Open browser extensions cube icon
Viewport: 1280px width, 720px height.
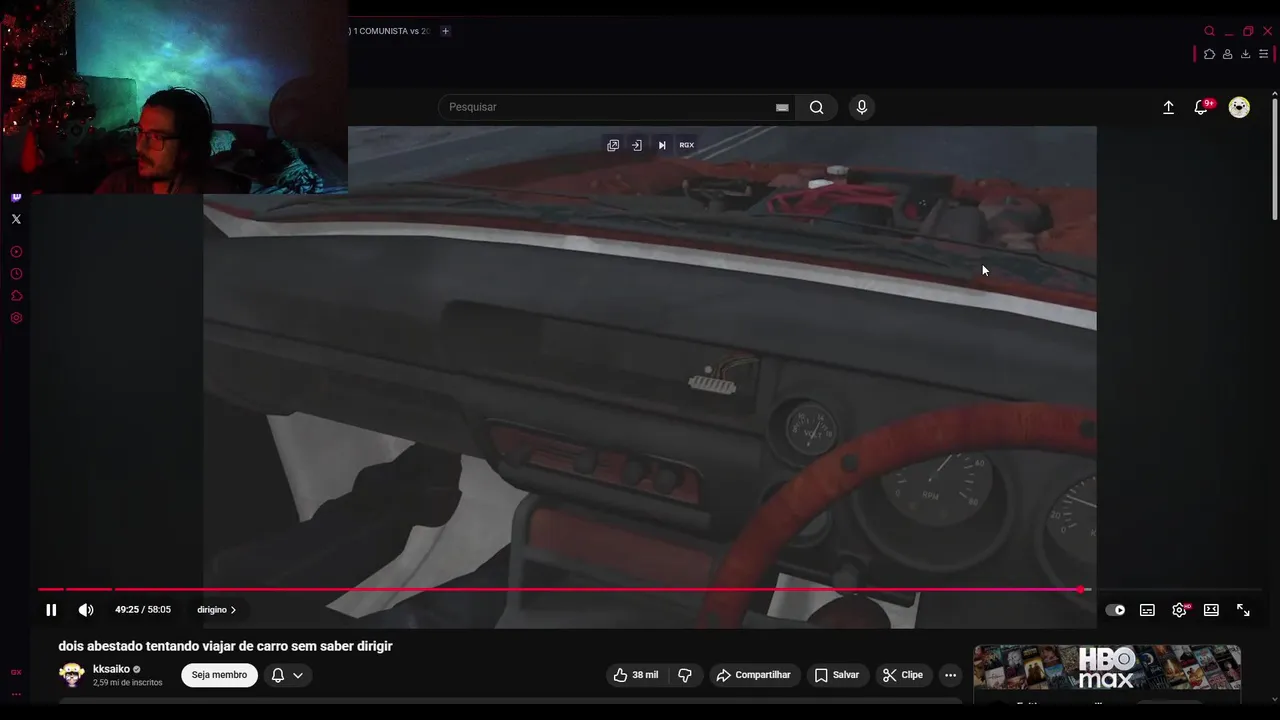1209,54
